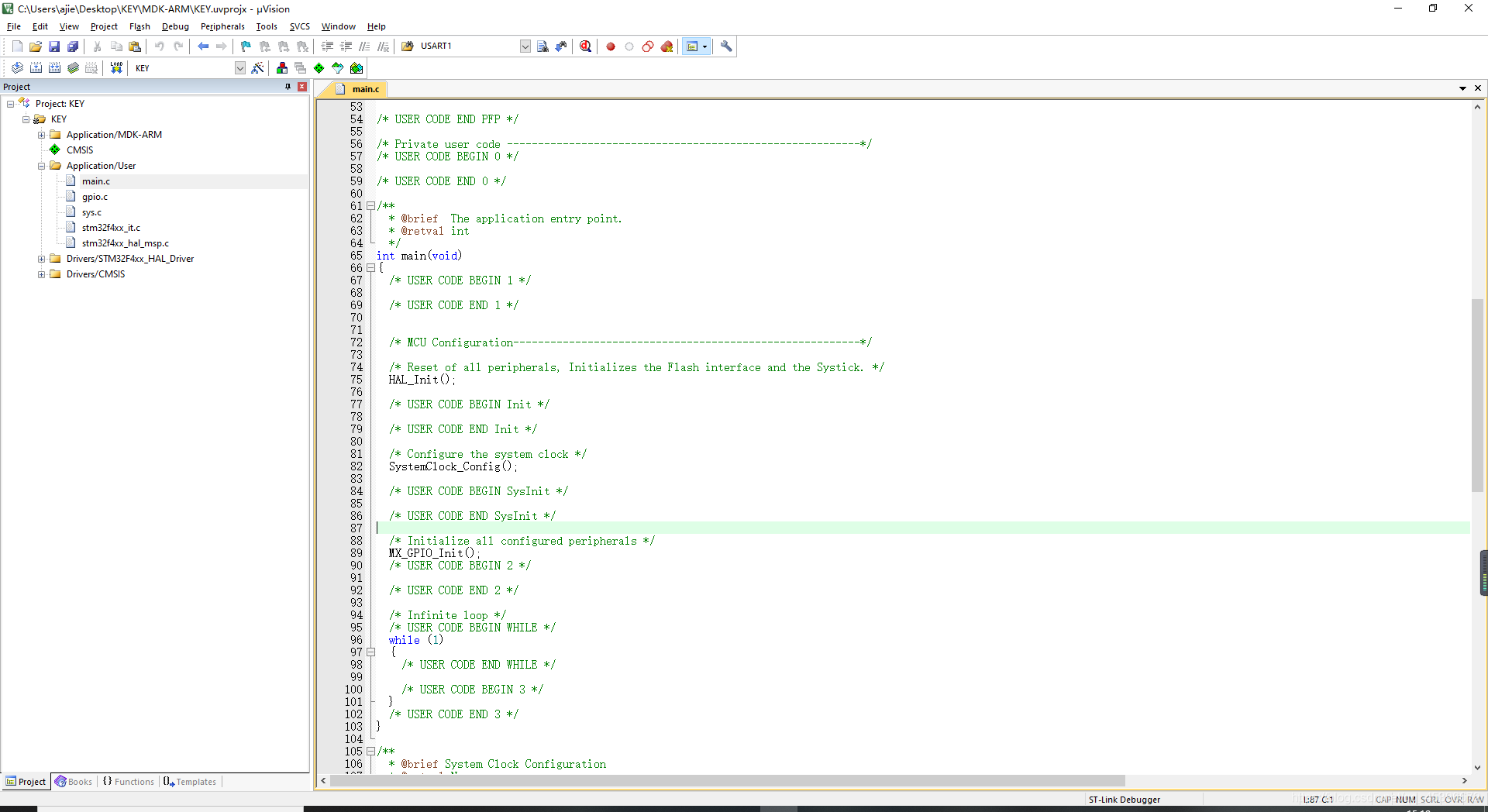Click the editor scroll down arrow

point(1477,767)
